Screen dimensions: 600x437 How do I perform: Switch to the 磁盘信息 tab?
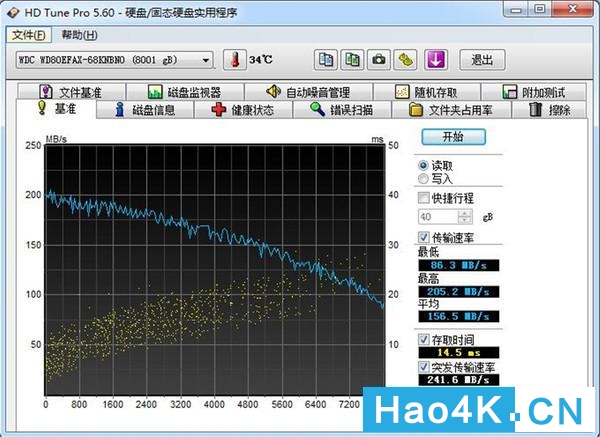pos(145,110)
